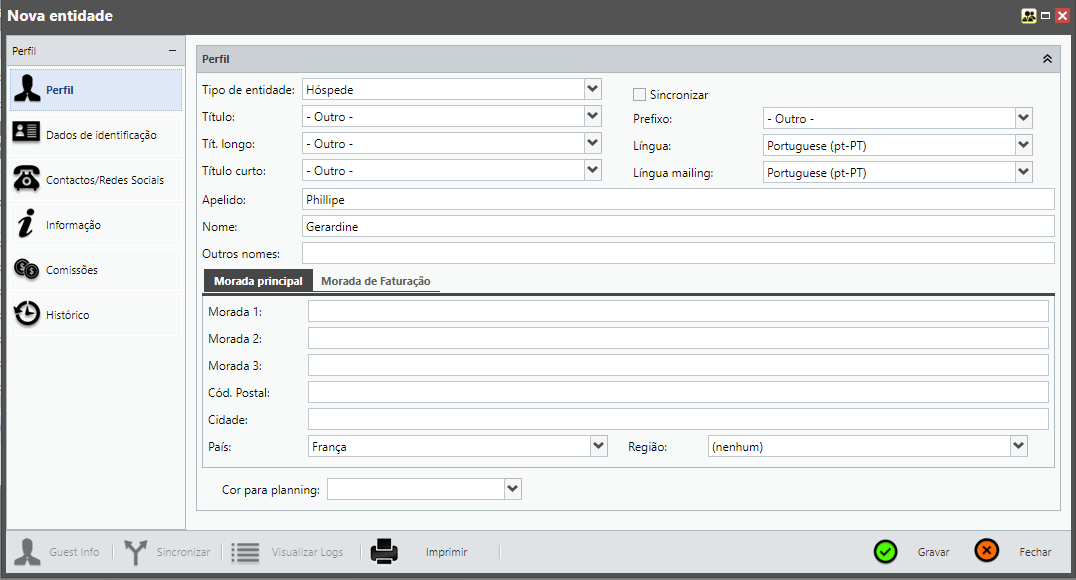Click the Perfil person icon in sidebar
The width and height of the screenshot is (1076, 580).
(x=27, y=90)
